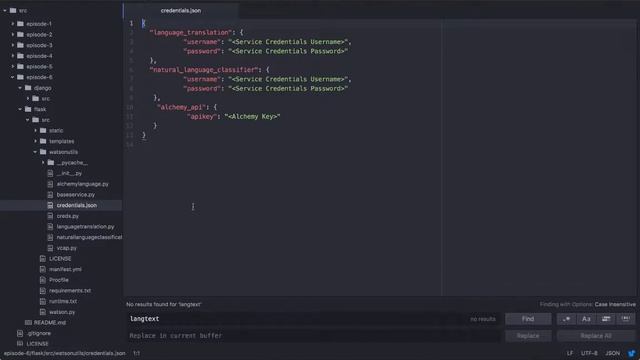Toggle the regex search option
The width and height of the screenshot is (640, 360).
[x=566, y=319]
